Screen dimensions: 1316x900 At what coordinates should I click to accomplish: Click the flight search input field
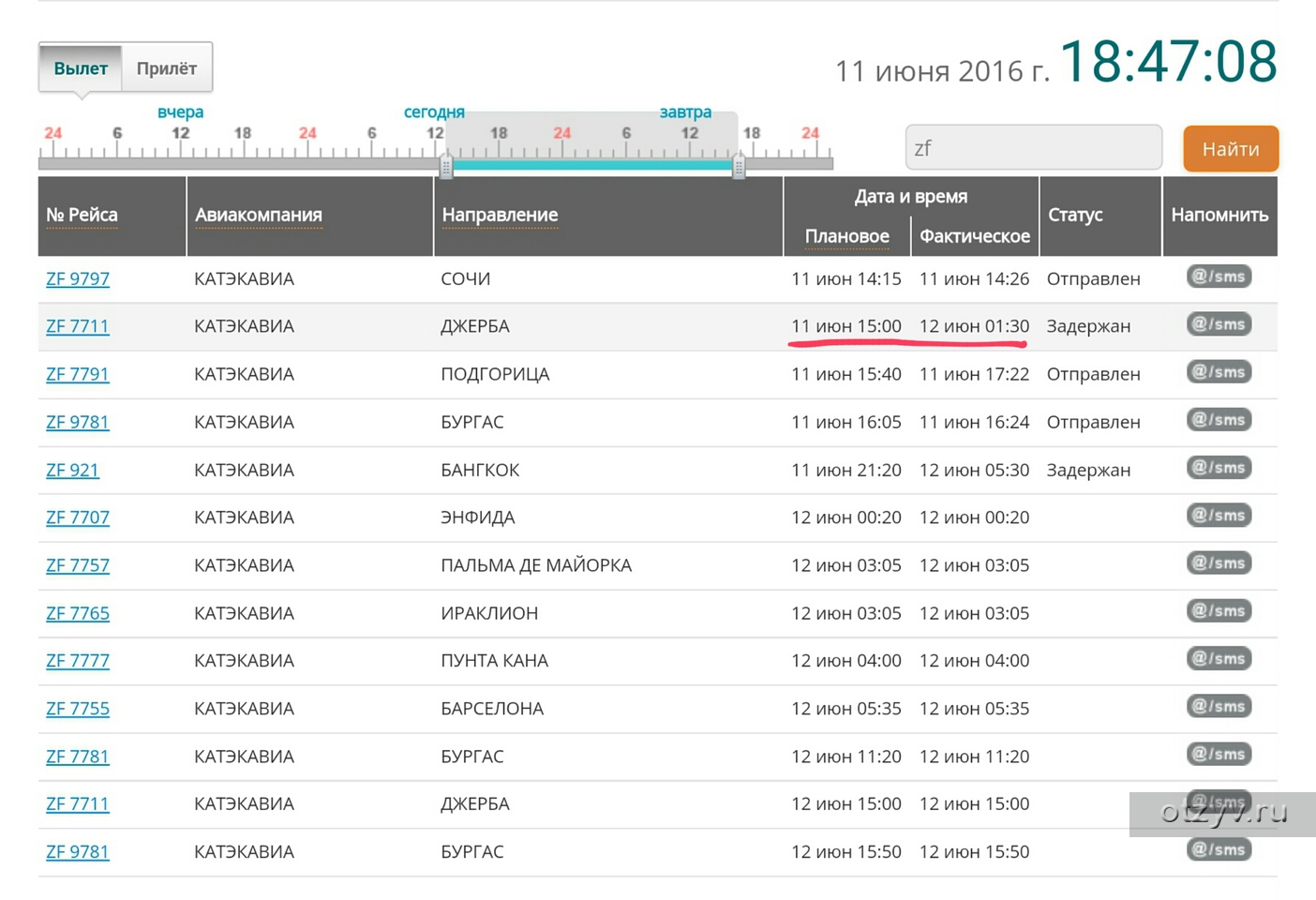pyautogui.click(x=1033, y=148)
